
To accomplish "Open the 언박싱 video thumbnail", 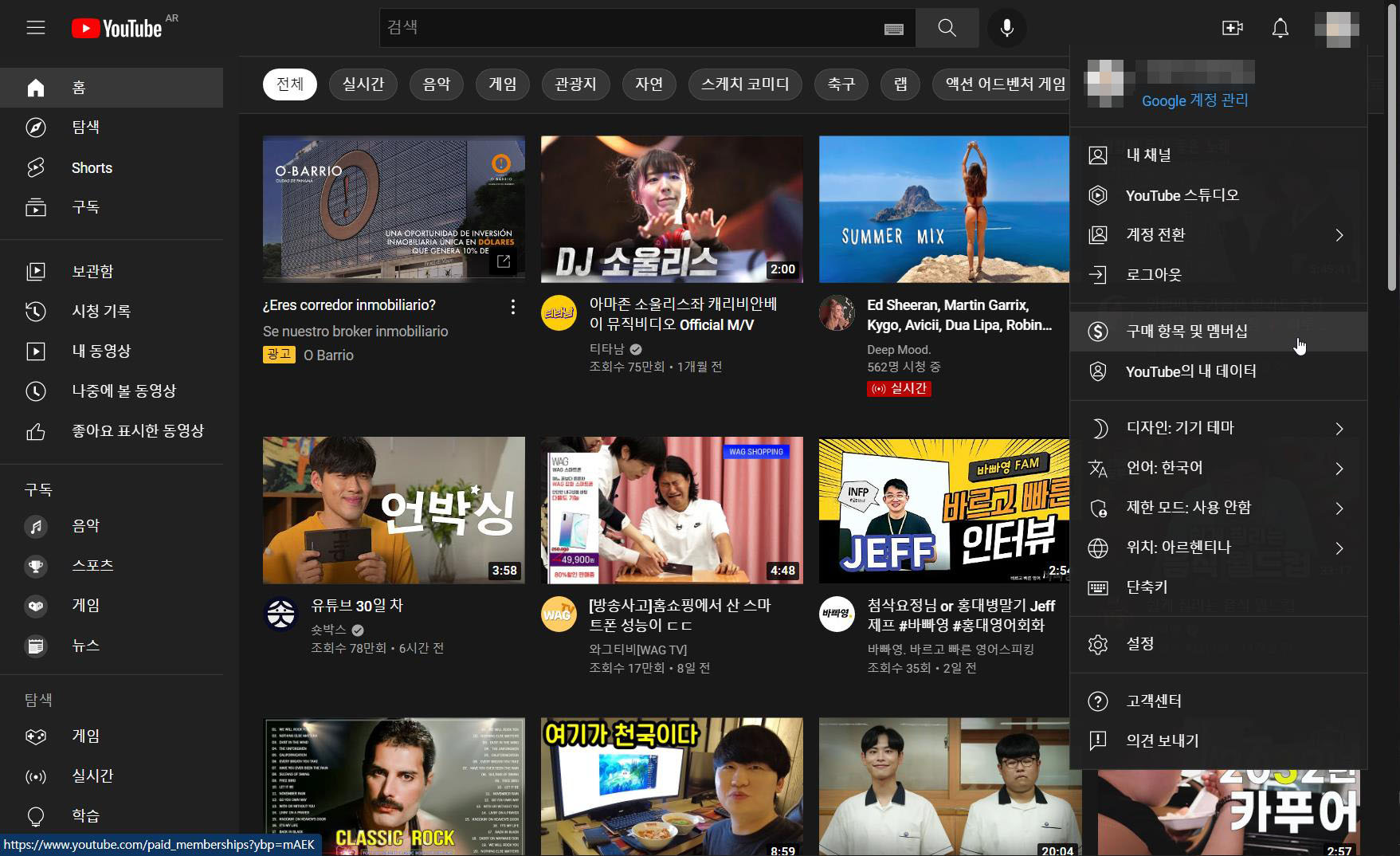I will tap(394, 510).
